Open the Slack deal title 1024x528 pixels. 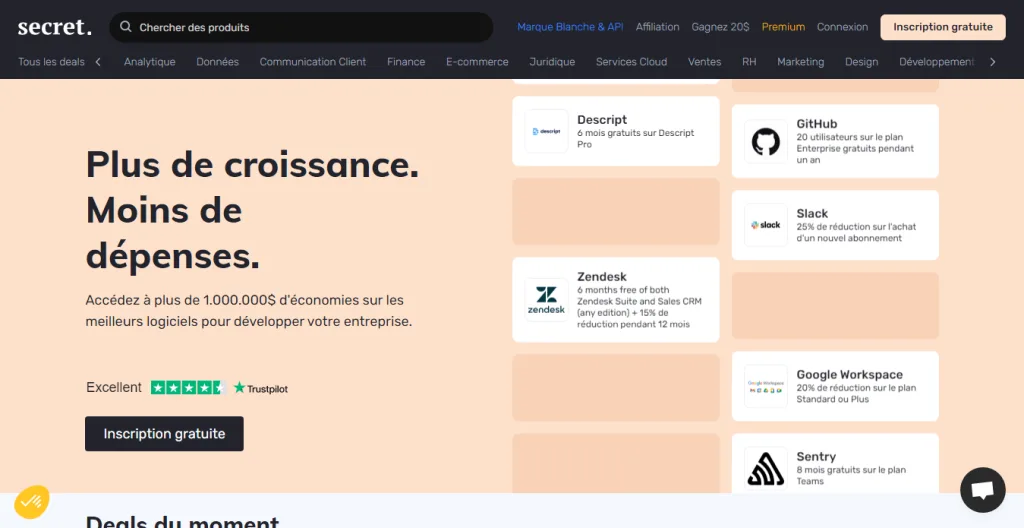[812, 214]
